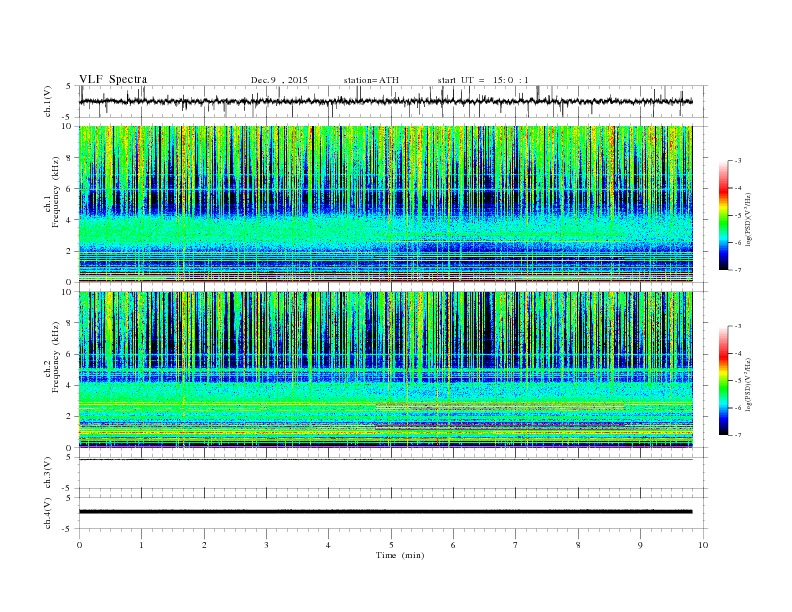This screenshot has height=612, width=792.
Task: Click the time axis tick label "6"
Action: click(453, 545)
